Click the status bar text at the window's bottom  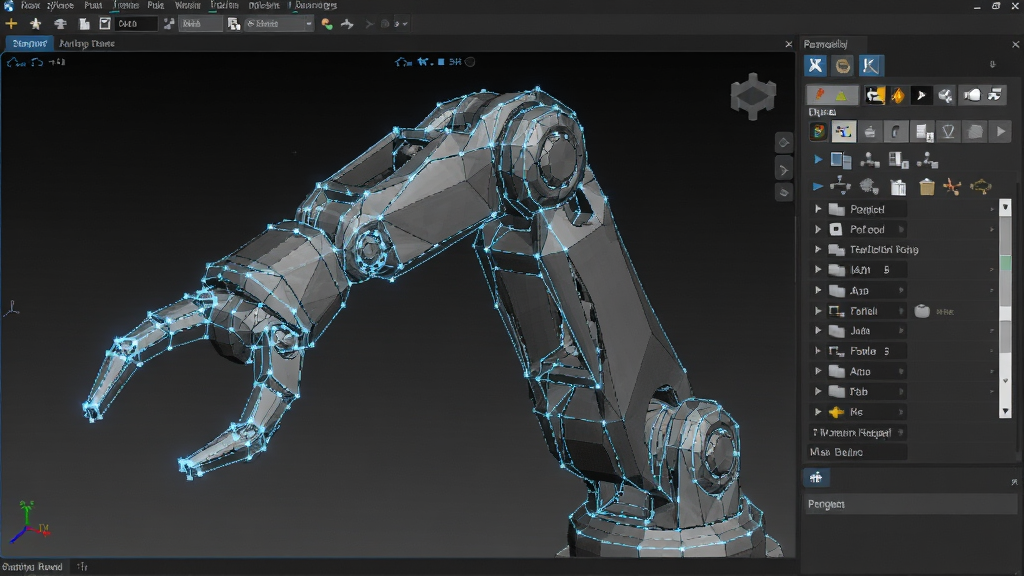32,567
